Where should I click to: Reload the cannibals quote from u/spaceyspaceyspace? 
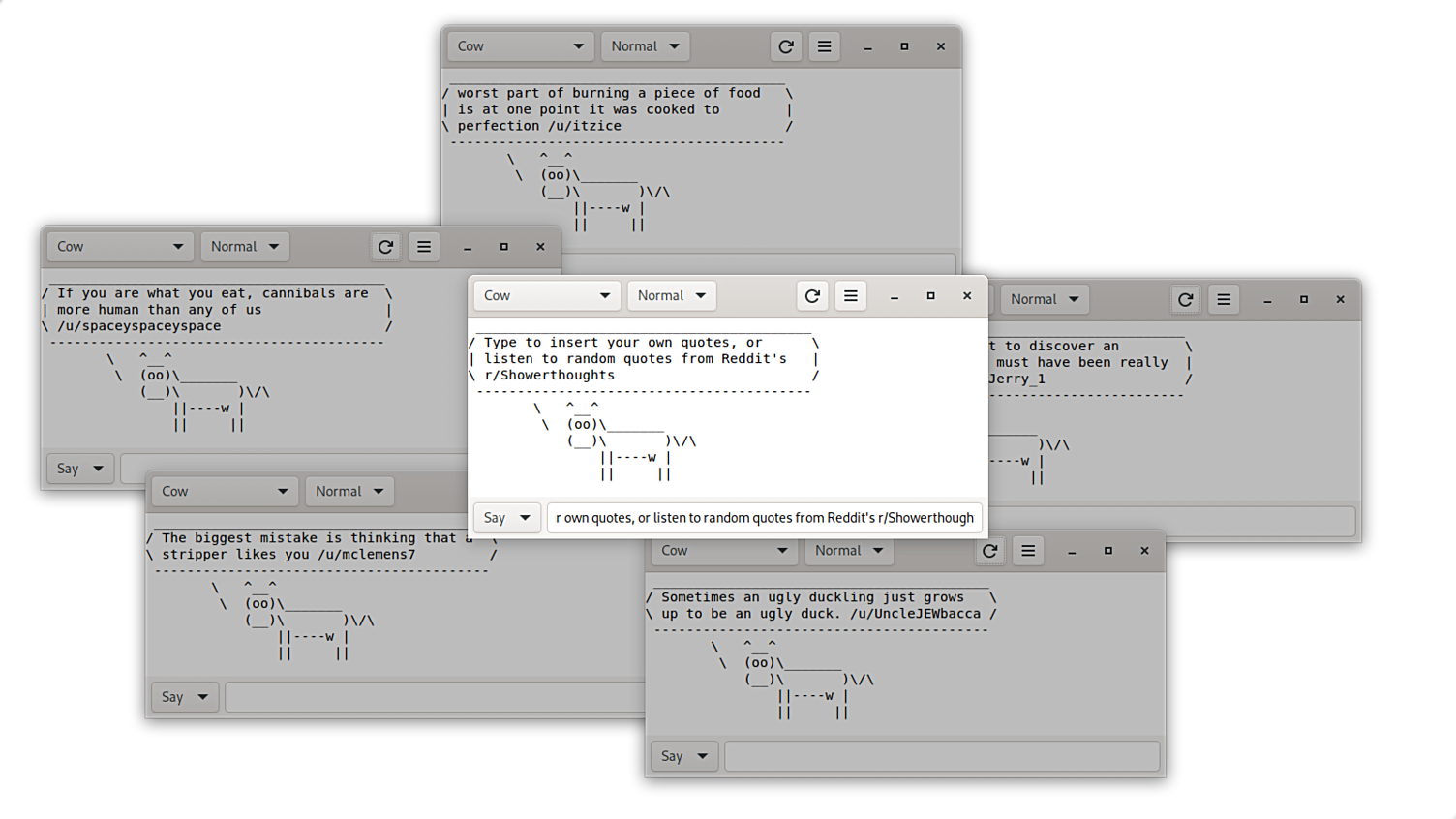385,246
